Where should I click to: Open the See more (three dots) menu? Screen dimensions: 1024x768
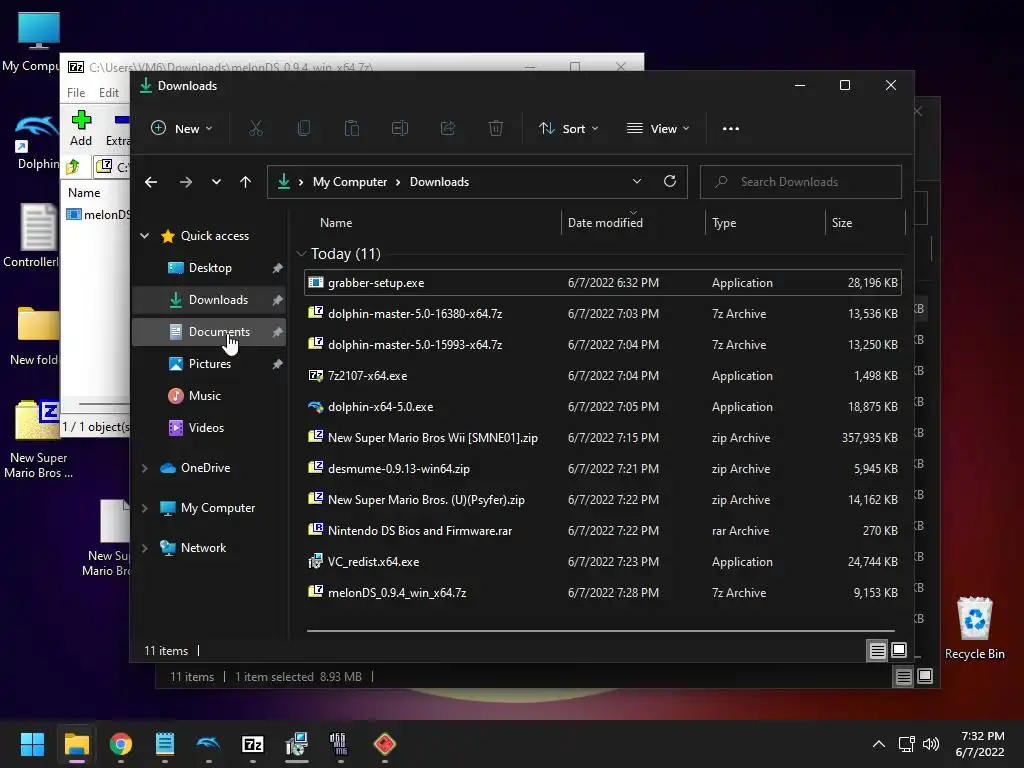731,129
